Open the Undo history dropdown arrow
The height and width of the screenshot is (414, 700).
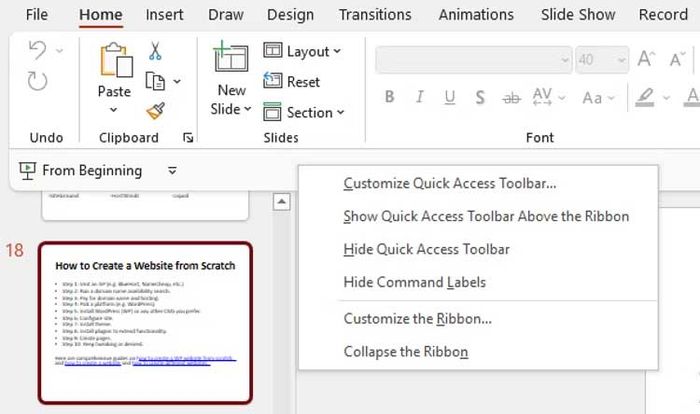pyautogui.click(x=59, y=50)
